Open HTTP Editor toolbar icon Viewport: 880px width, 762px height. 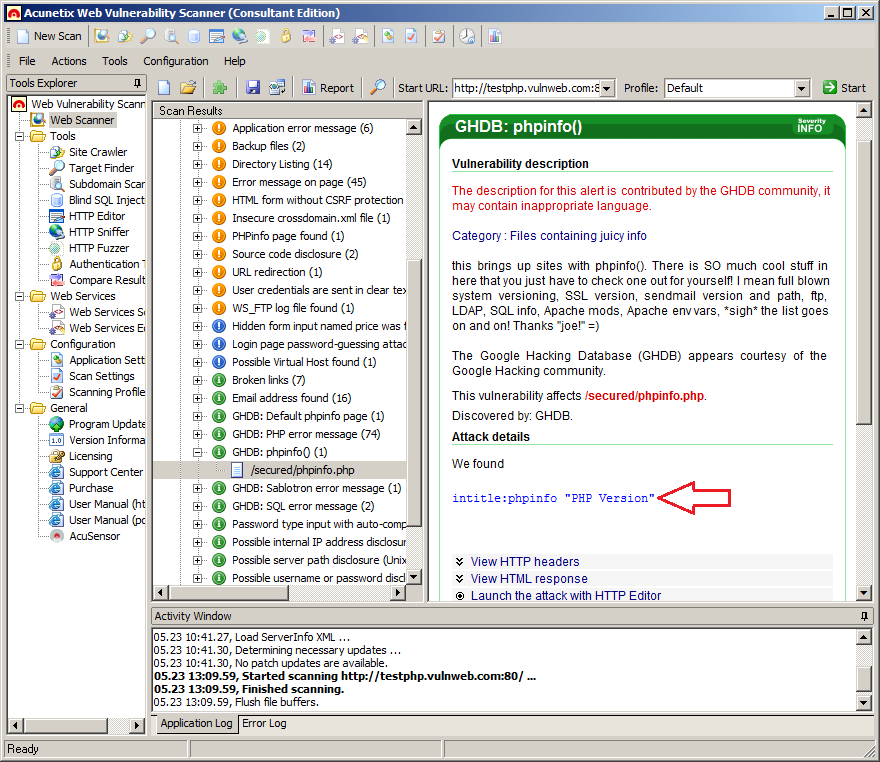click(217, 36)
